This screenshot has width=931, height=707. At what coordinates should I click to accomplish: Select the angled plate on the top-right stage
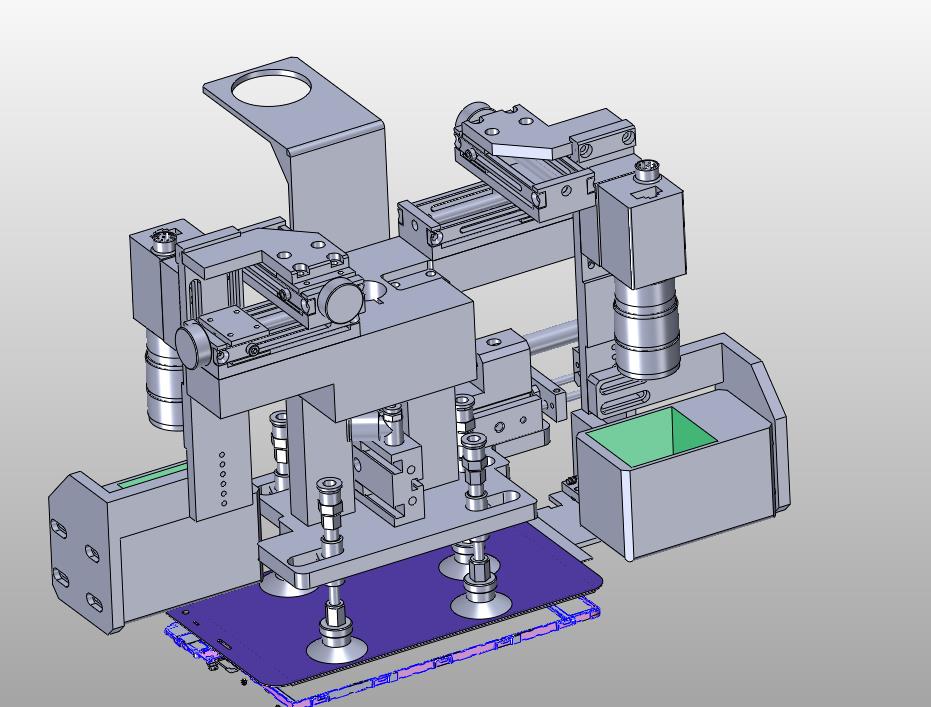click(528, 142)
